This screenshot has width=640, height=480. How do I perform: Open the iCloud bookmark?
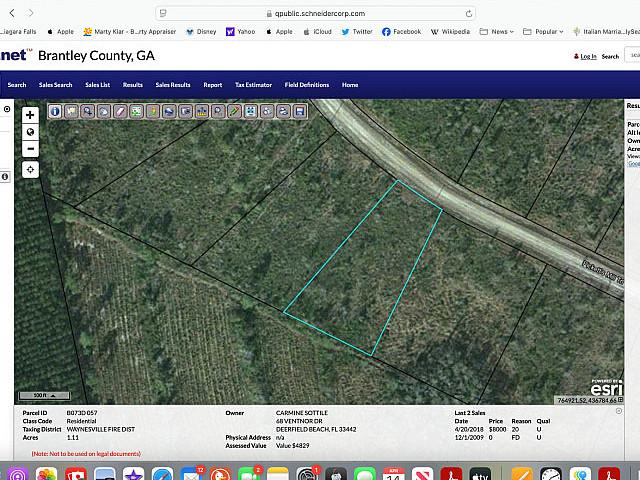318,31
